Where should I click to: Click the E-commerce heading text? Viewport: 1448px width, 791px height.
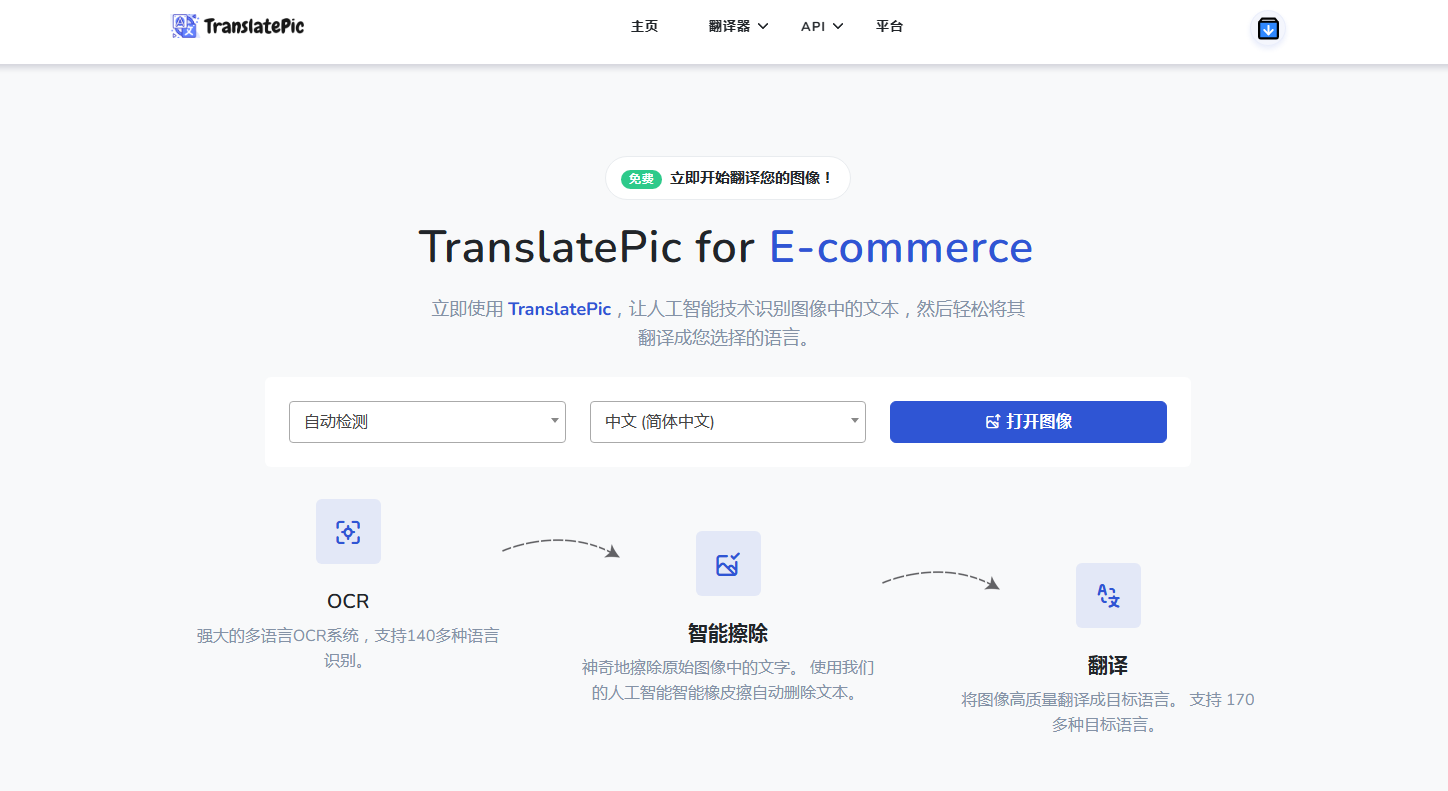901,247
